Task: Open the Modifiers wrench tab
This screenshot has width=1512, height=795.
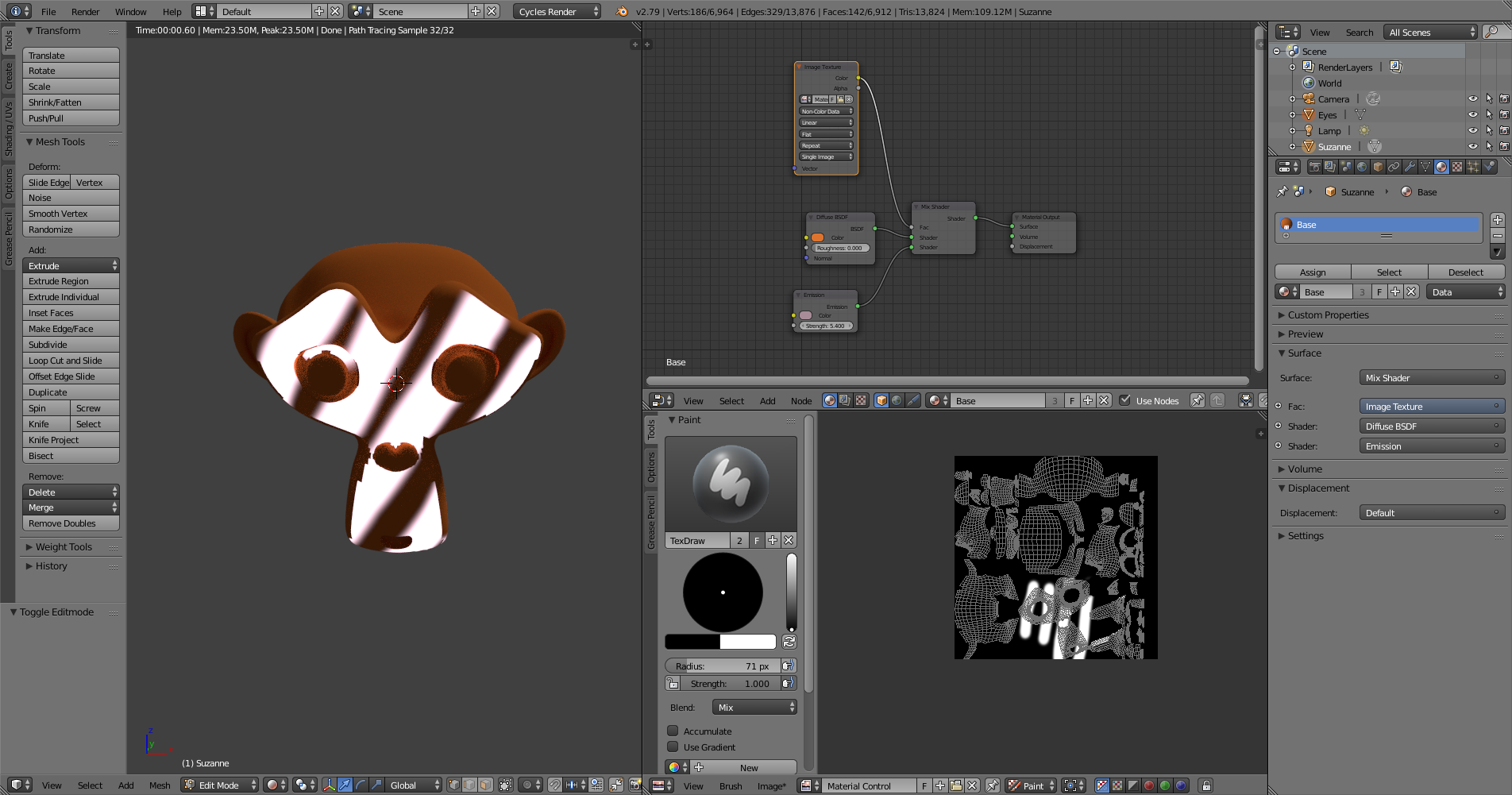Action: [x=1410, y=167]
